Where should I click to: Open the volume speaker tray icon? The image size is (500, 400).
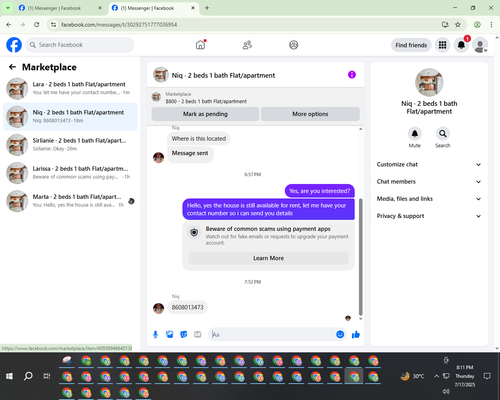tap(446, 391)
